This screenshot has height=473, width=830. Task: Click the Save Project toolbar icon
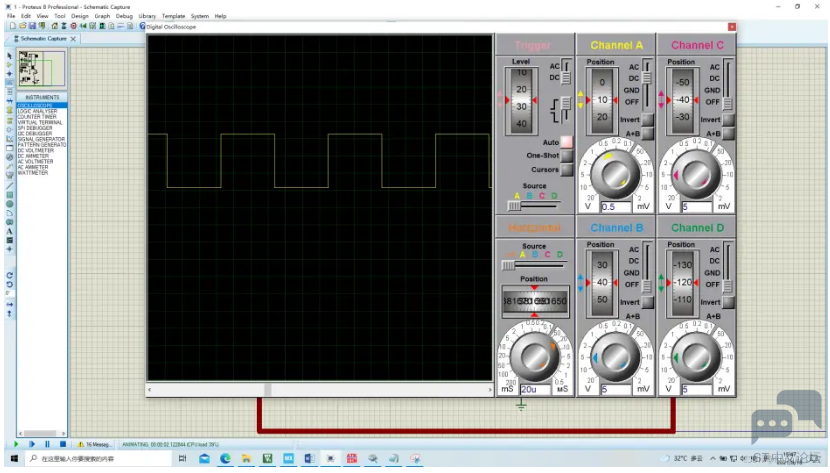pos(32,26)
